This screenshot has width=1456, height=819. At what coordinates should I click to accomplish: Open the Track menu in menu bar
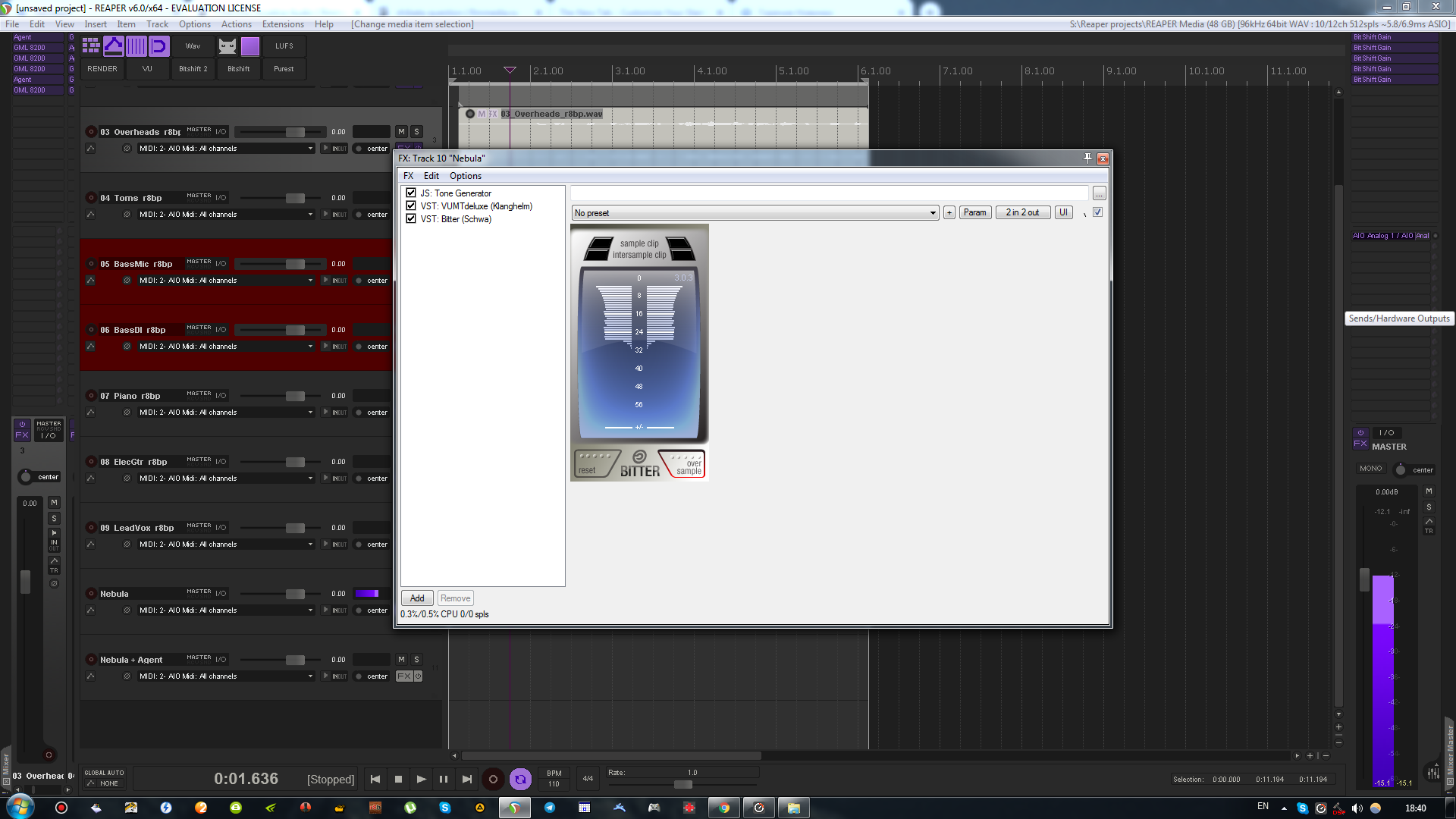pos(157,24)
